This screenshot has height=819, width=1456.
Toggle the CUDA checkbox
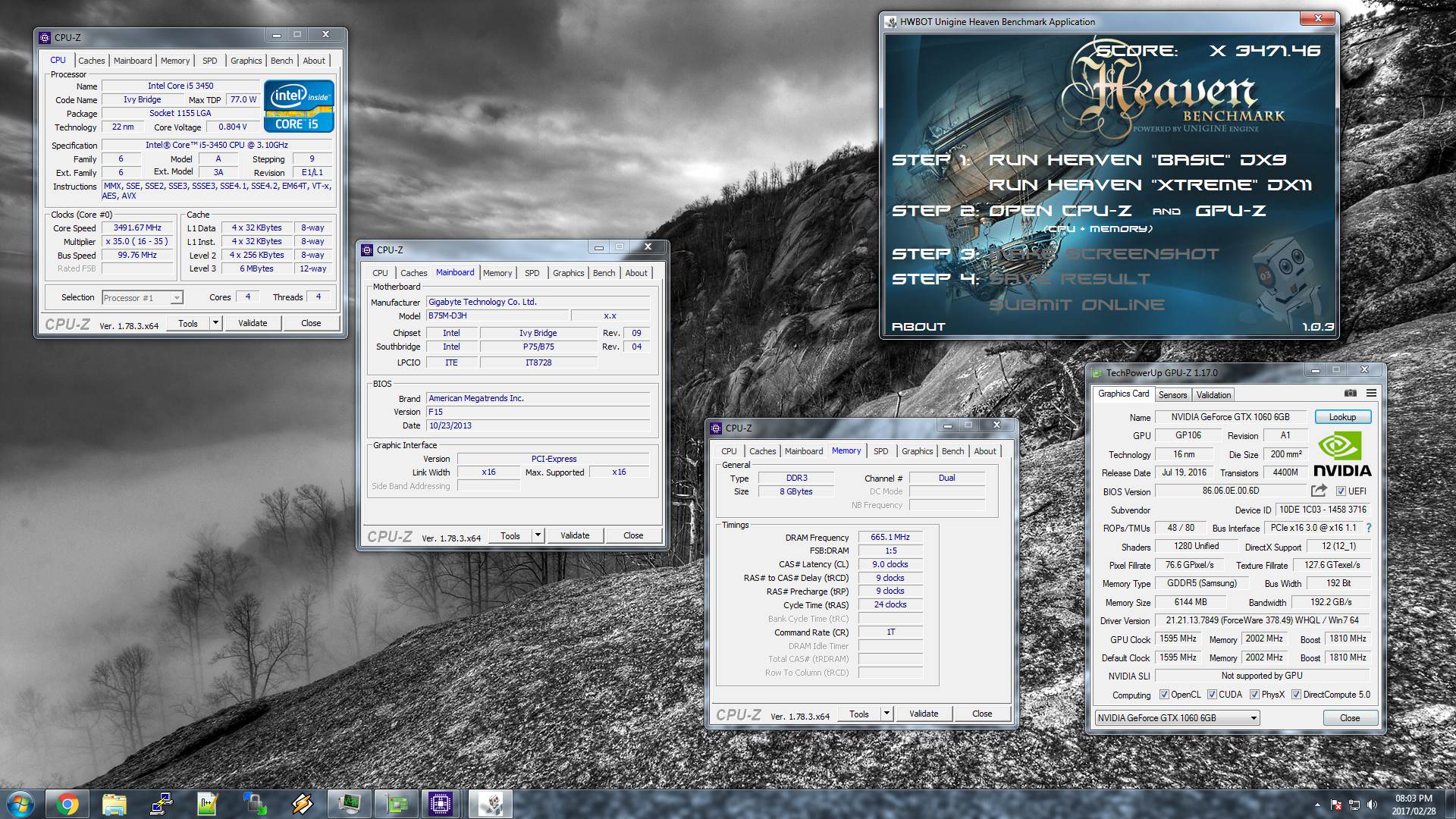click(1212, 695)
